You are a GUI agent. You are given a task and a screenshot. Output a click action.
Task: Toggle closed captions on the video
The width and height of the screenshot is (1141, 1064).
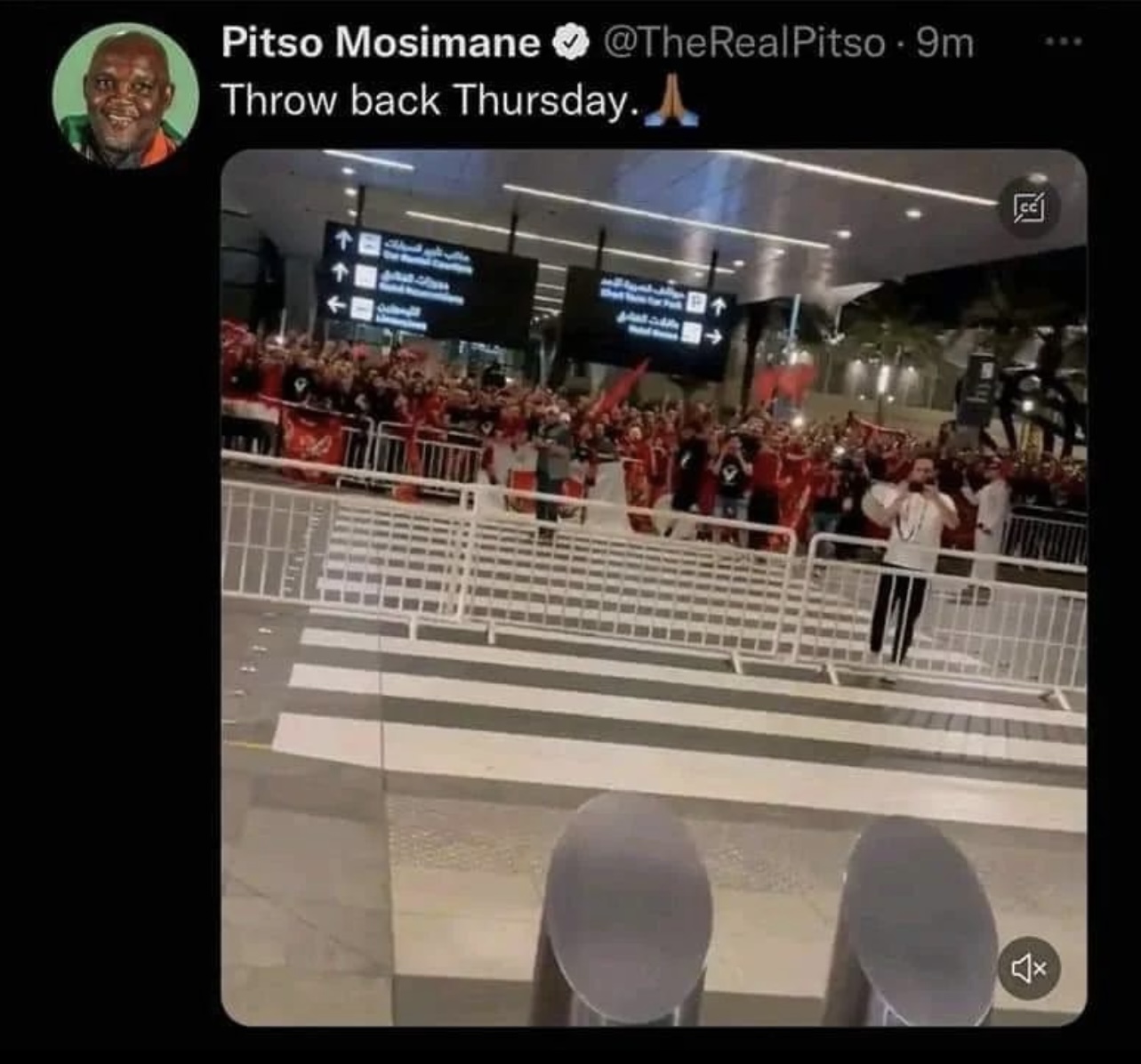coord(1029,208)
